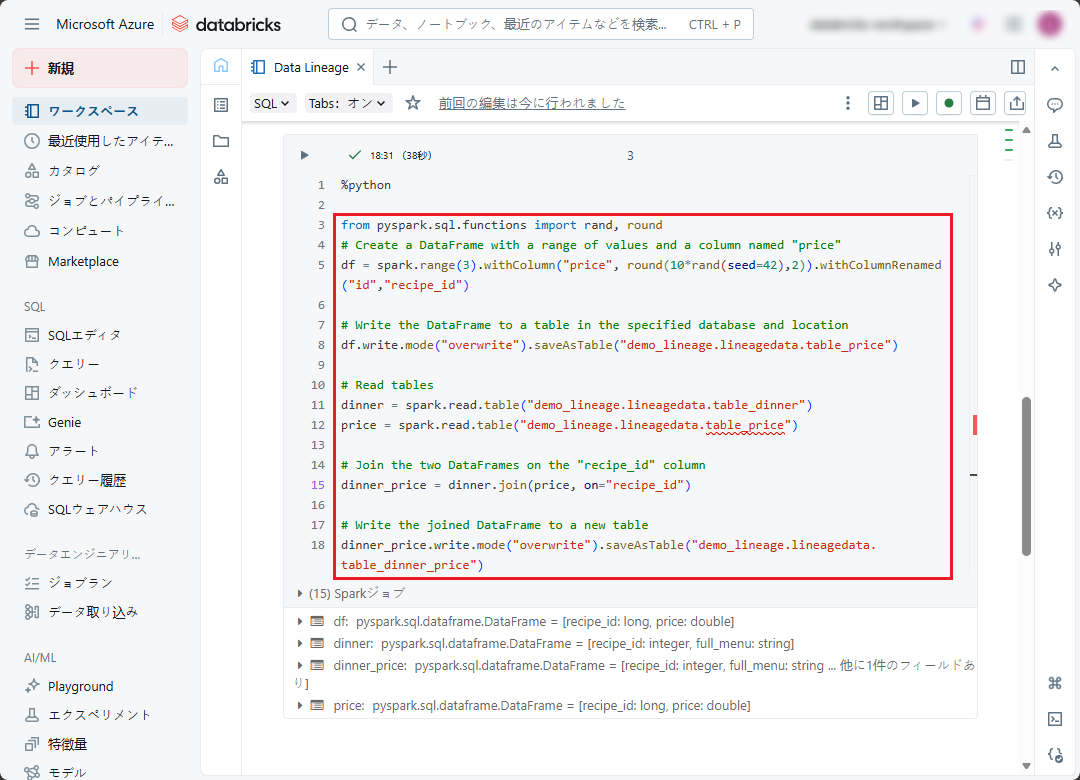The image size is (1080, 780).
Task: Click the share notebook icon
Action: tap(1016, 103)
